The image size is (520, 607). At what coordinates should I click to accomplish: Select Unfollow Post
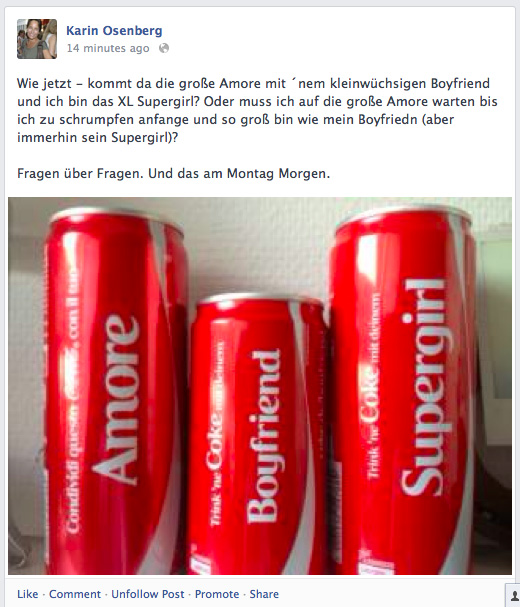(148, 594)
